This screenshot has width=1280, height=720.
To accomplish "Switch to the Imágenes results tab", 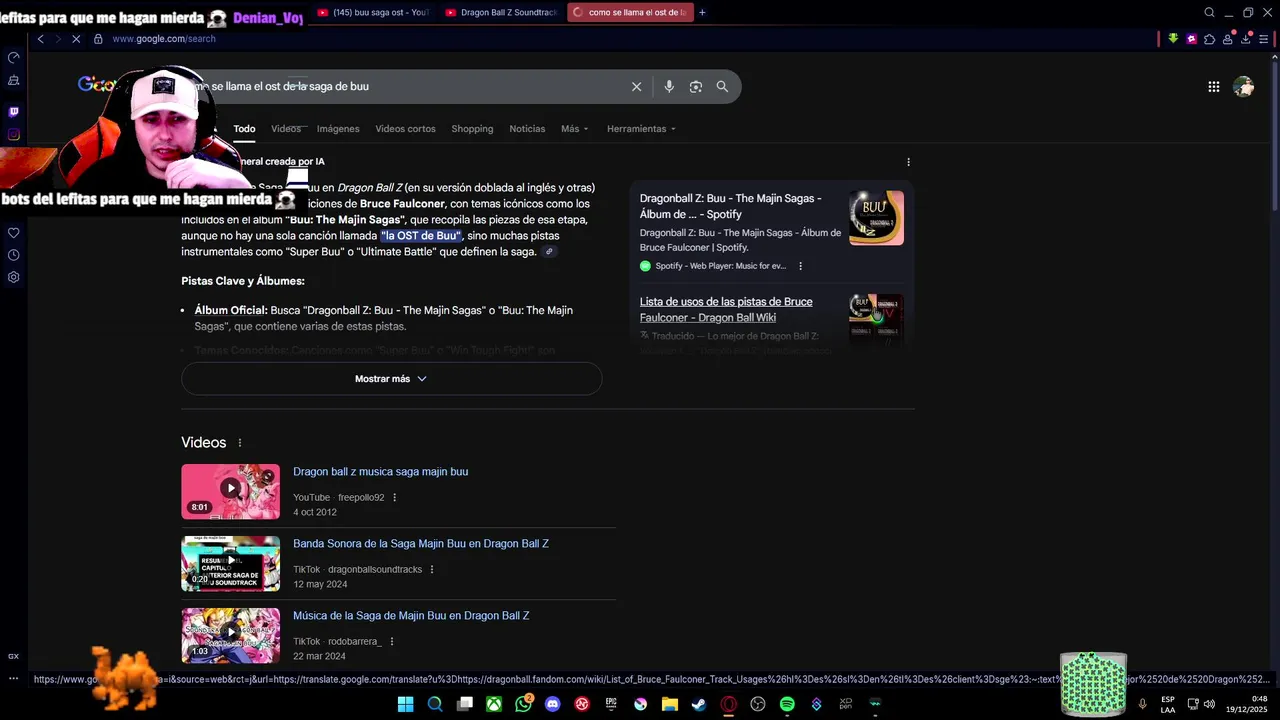I will tap(338, 129).
